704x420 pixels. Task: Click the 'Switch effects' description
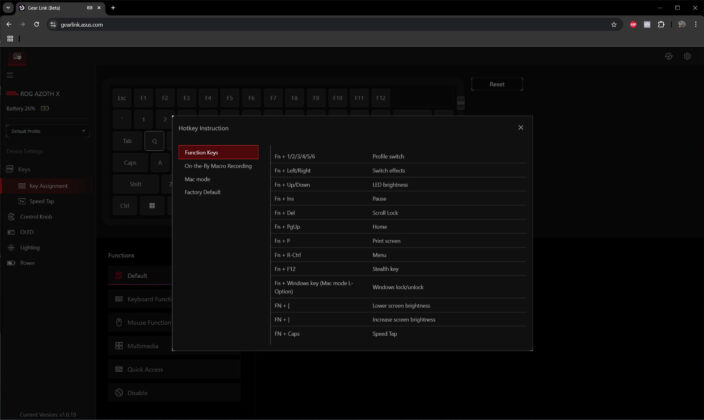click(388, 171)
